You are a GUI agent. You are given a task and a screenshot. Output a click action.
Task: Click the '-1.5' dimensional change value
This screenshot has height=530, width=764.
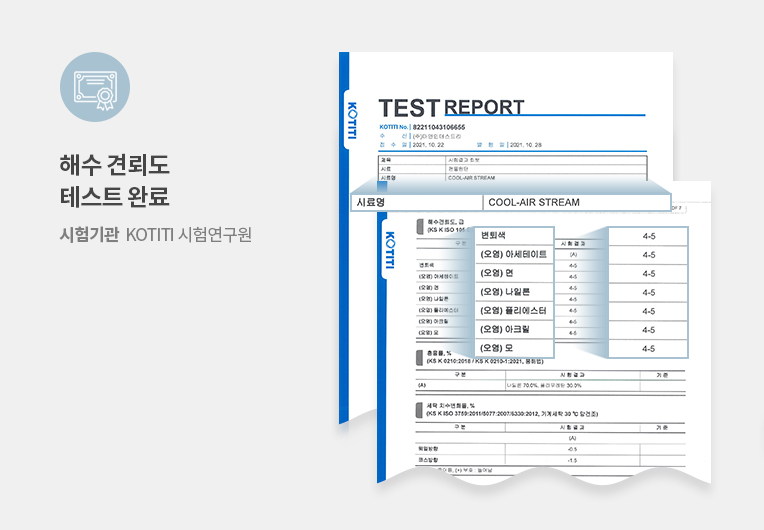coord(573,460)
